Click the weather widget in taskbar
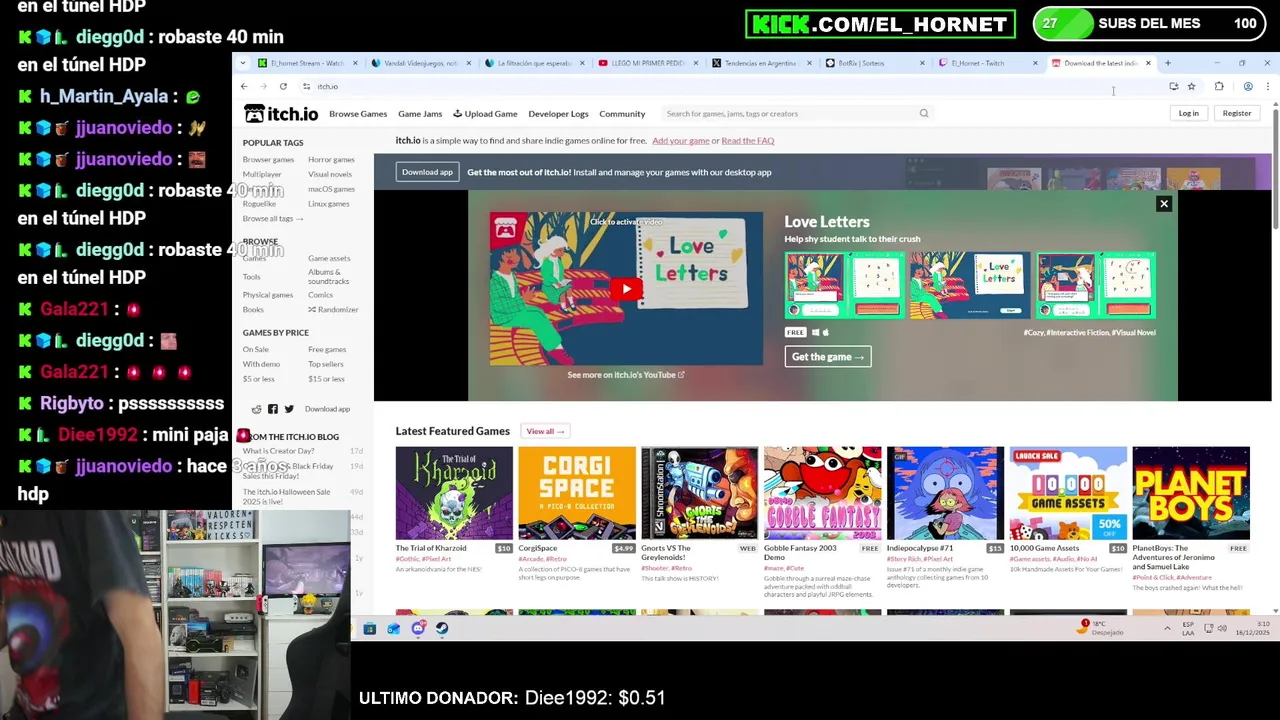Viewport: 1280px width, 720px height. point(1102,628)
